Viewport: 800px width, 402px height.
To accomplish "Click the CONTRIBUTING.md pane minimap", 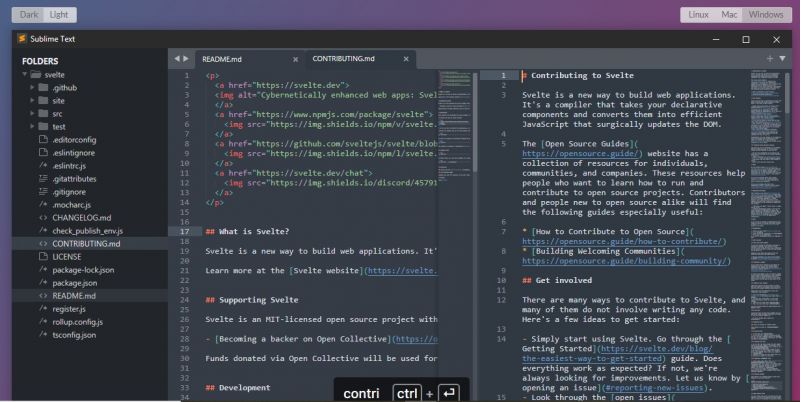I will click(x=767, y=235).
